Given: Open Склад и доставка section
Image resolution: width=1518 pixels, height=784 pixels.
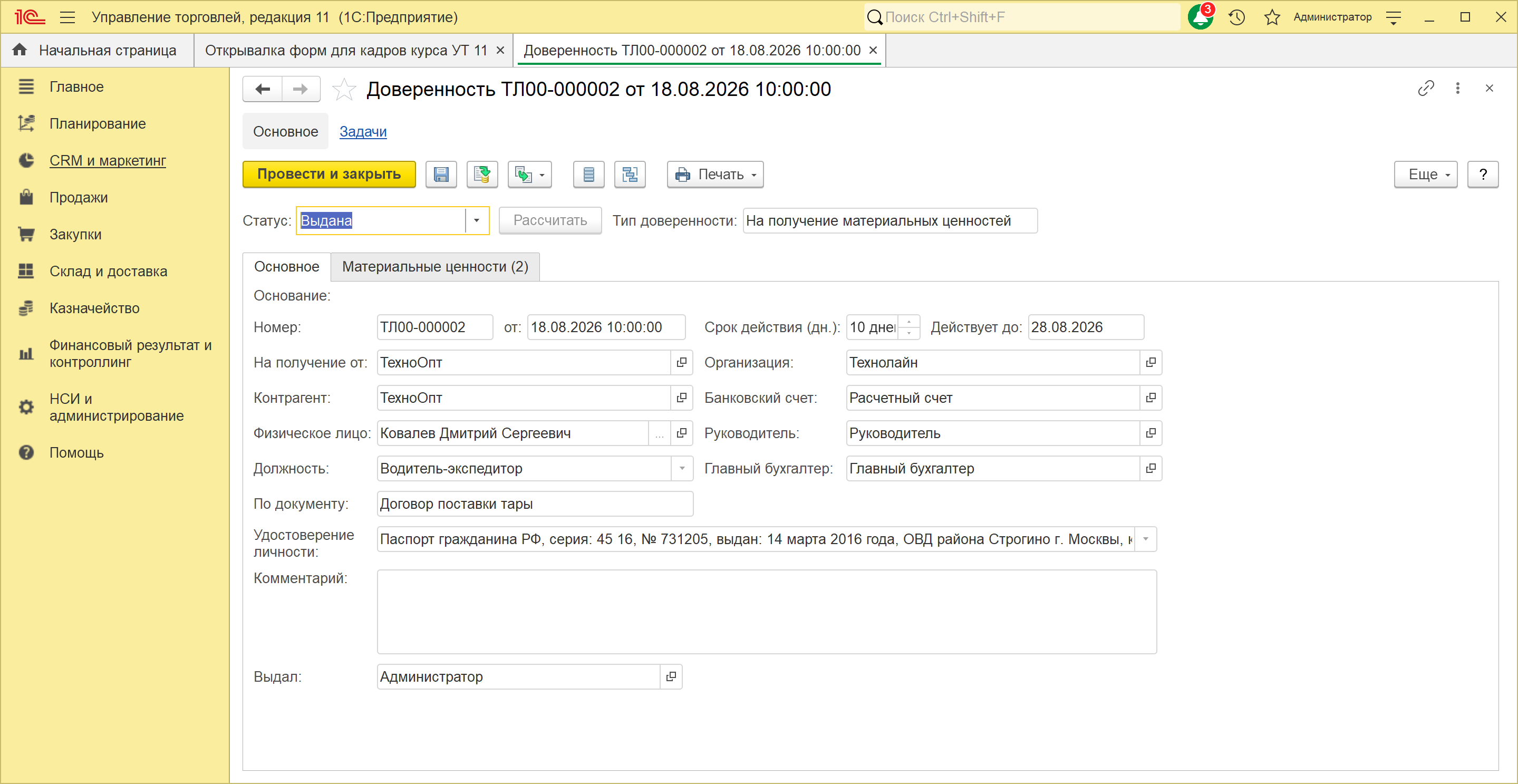Looking at the screenshot, I should tap(109, 271).
